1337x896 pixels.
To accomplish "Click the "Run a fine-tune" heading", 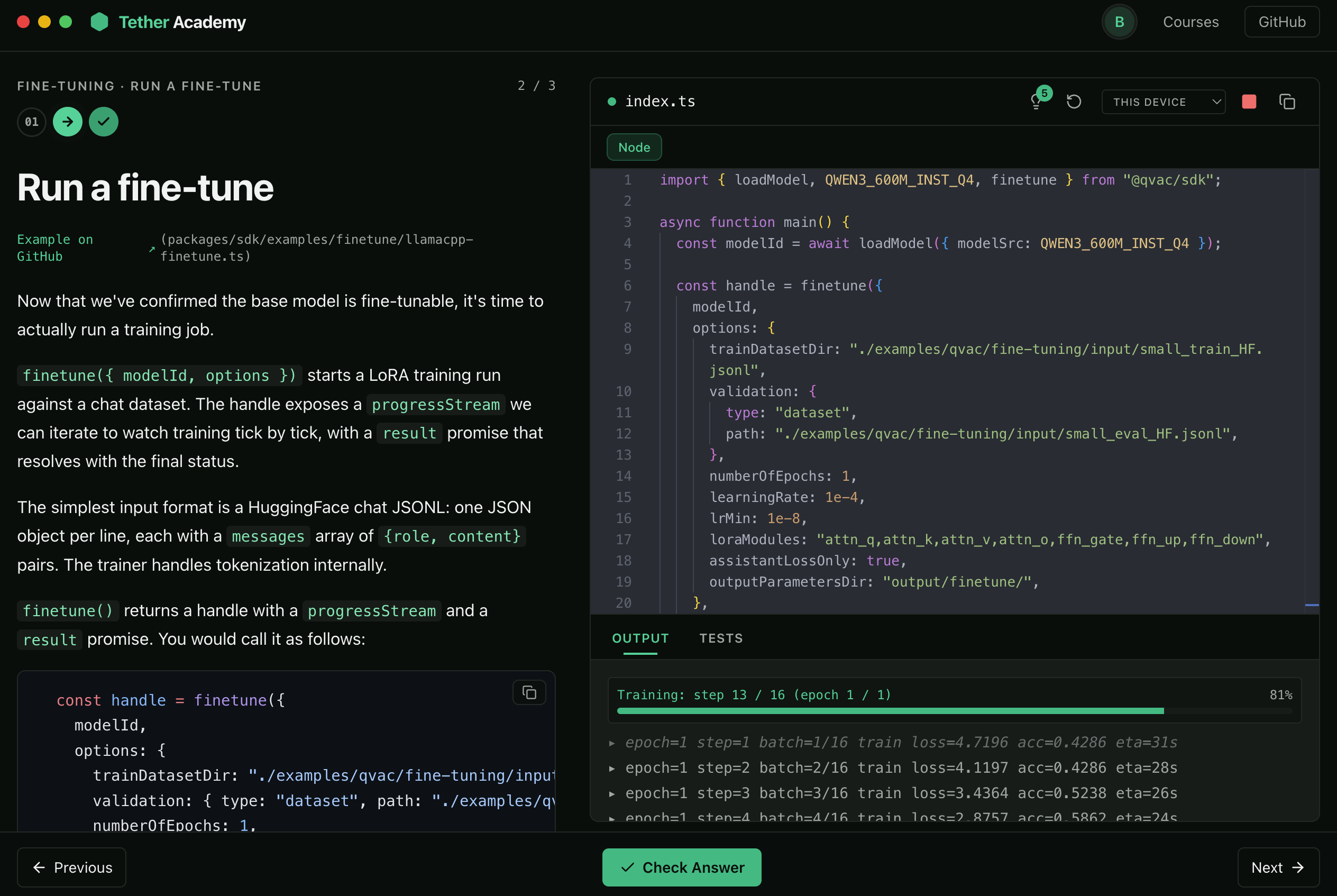I will pos(145,187).
